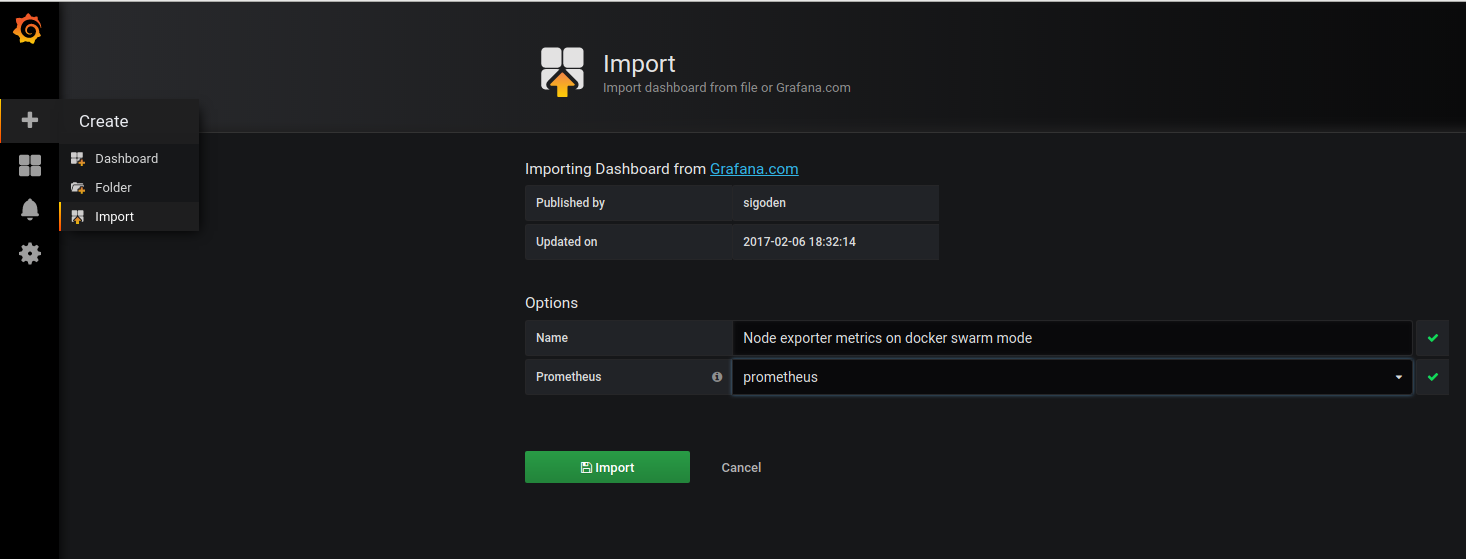1466x559 pixels.
Task: Open the Grafana logo home menu
Action: (28, 30)
